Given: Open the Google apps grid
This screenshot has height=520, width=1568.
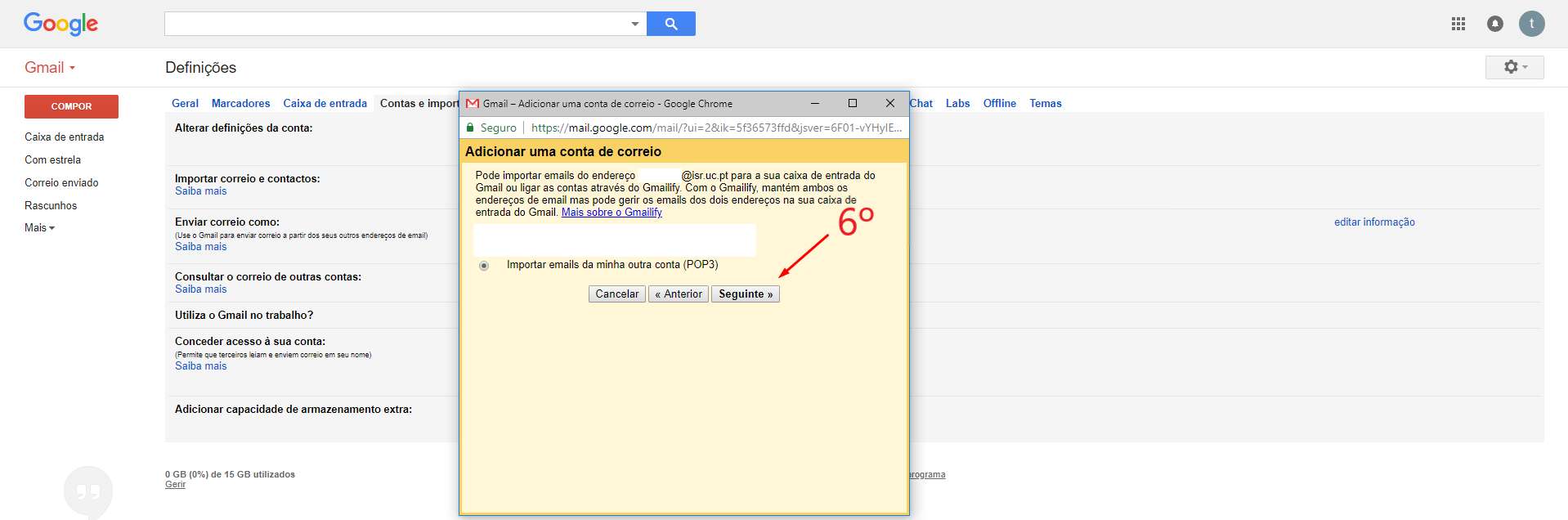Looking at the screenshot, I should (1458, 24).
